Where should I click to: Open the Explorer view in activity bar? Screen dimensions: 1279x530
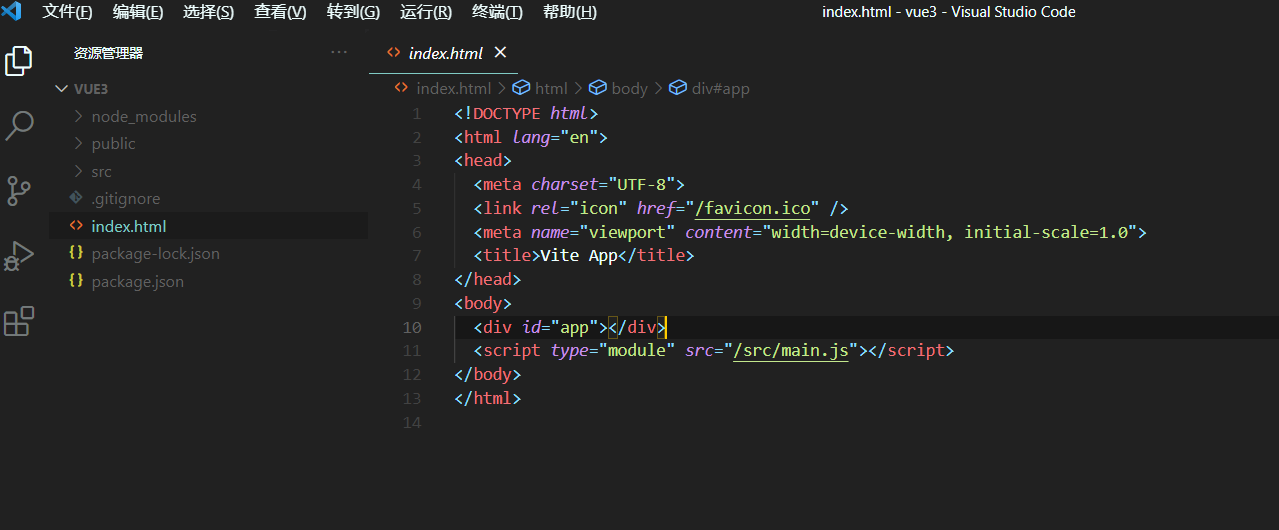tap(19, 61)
